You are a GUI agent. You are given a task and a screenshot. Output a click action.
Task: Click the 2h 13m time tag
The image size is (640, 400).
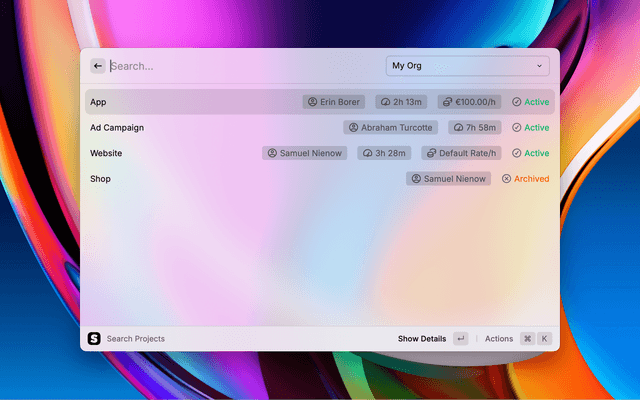click(x=403, y=102)
